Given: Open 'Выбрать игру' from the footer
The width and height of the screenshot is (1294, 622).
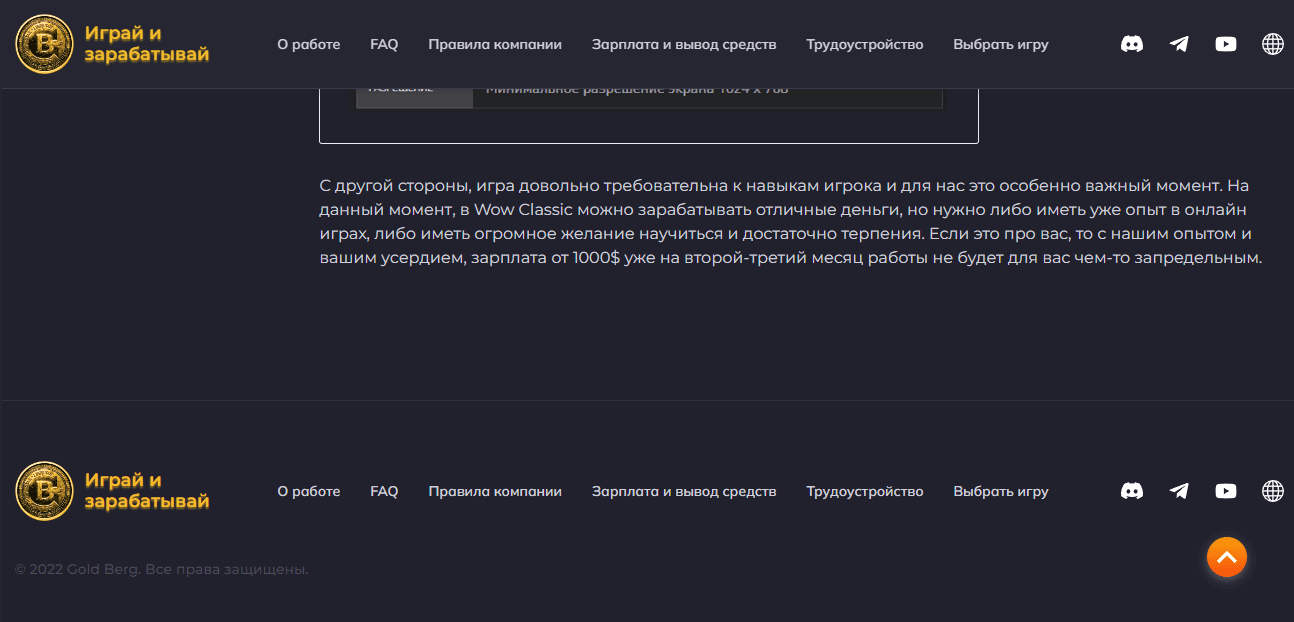Looking at the screenshot, I should point(1000,491).
